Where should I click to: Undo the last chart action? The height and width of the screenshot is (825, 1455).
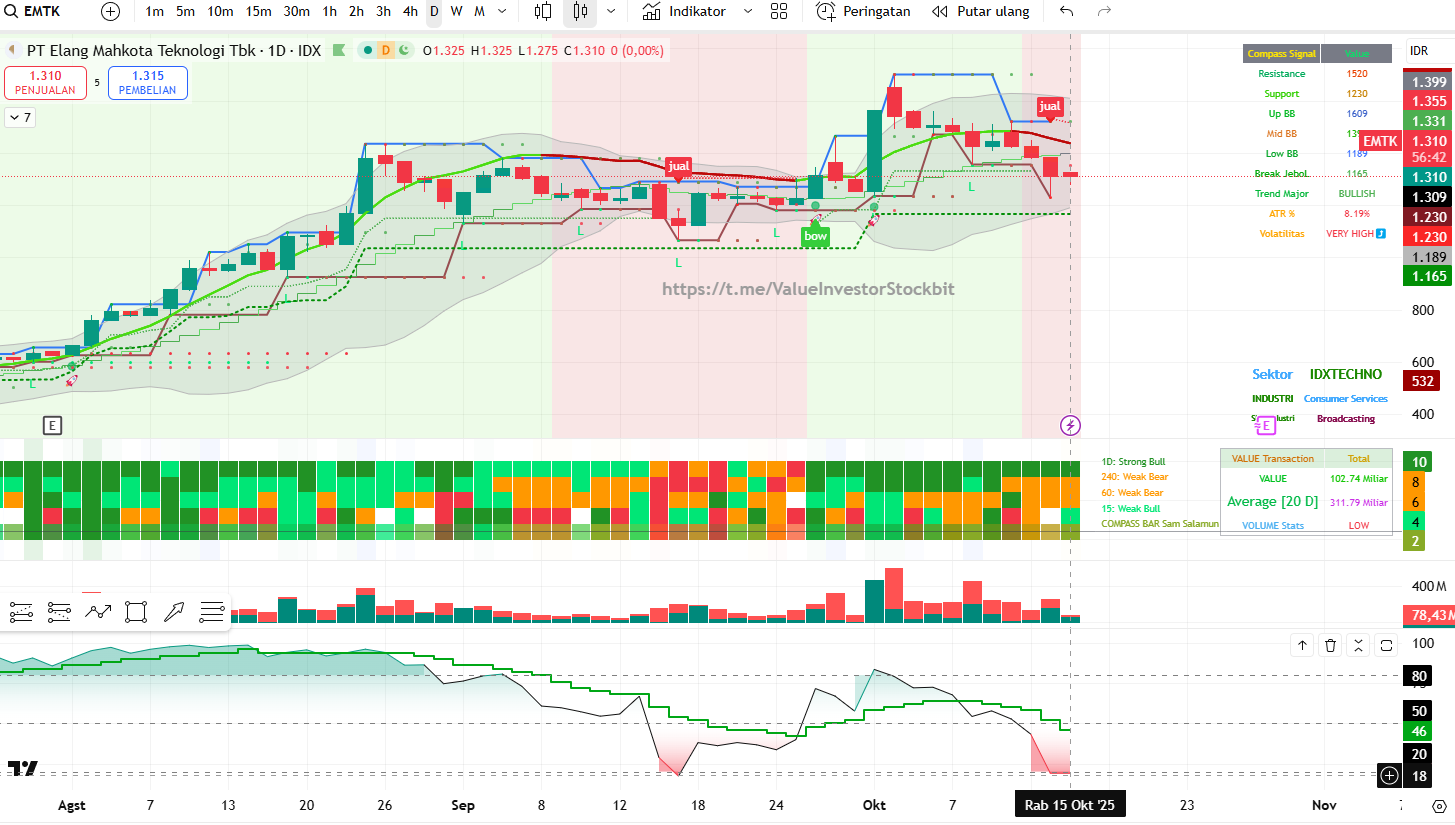(x=1067, y=12)
